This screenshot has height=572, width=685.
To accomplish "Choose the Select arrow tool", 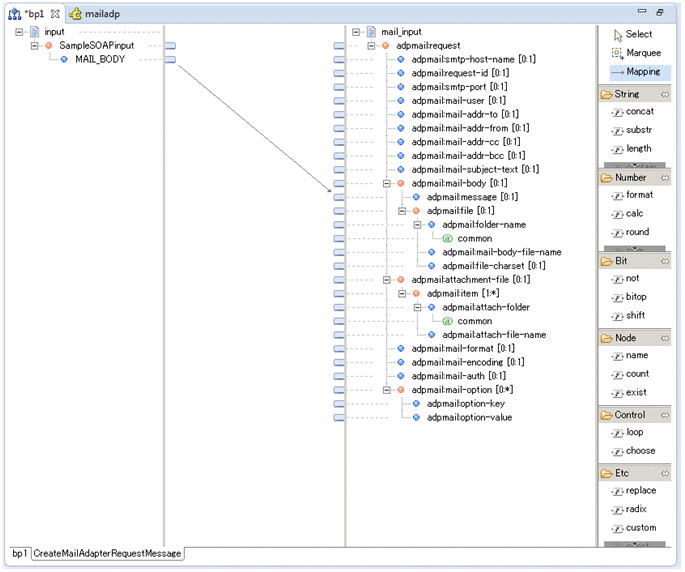I will 637,34.
